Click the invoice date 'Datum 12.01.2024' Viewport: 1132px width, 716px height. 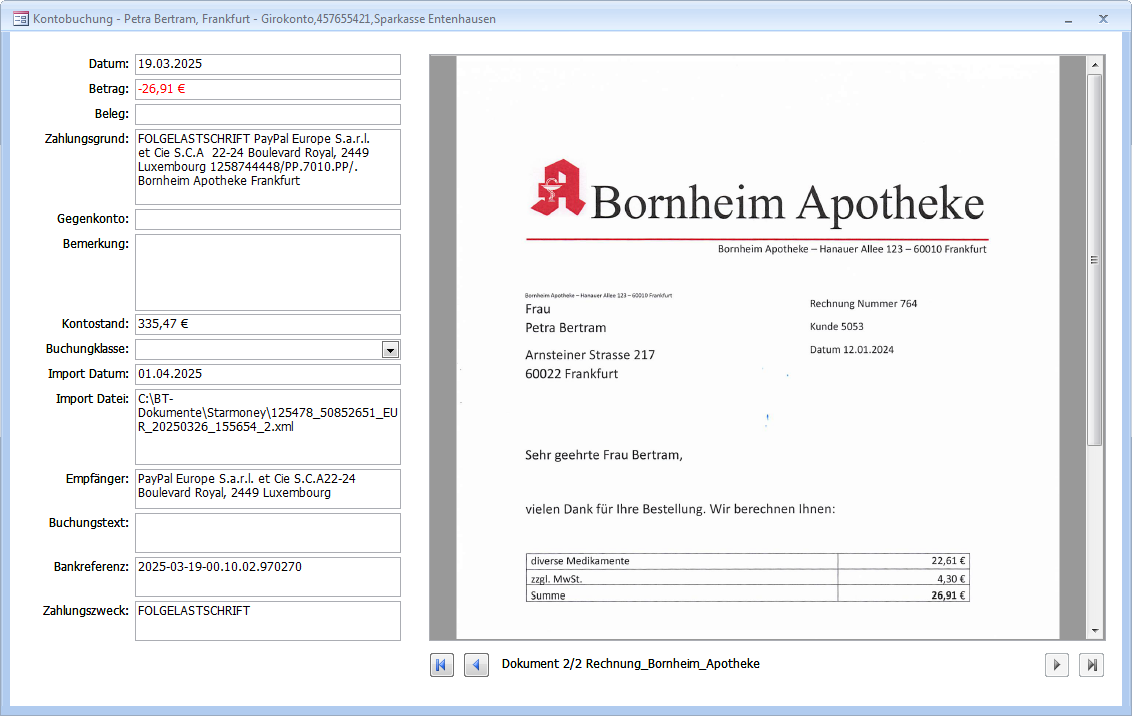(x=852, y=350)
